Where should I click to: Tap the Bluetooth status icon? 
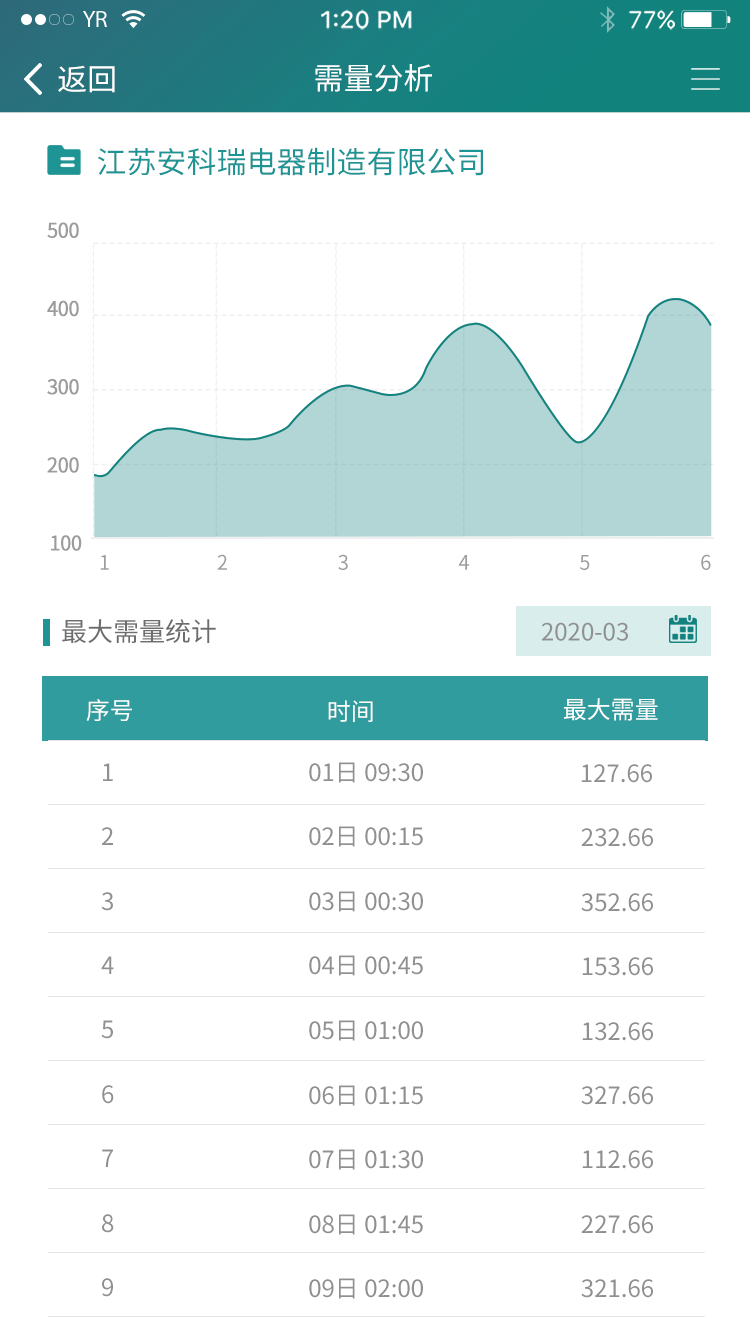pos(606,19)
